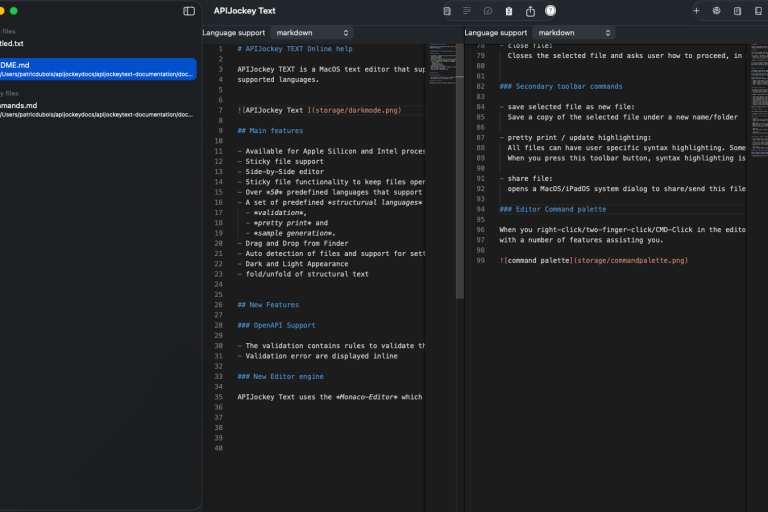Click the clipboard paste toolbar icon
768x512 pixels.
pyautogui.click(x=509, y=11)
